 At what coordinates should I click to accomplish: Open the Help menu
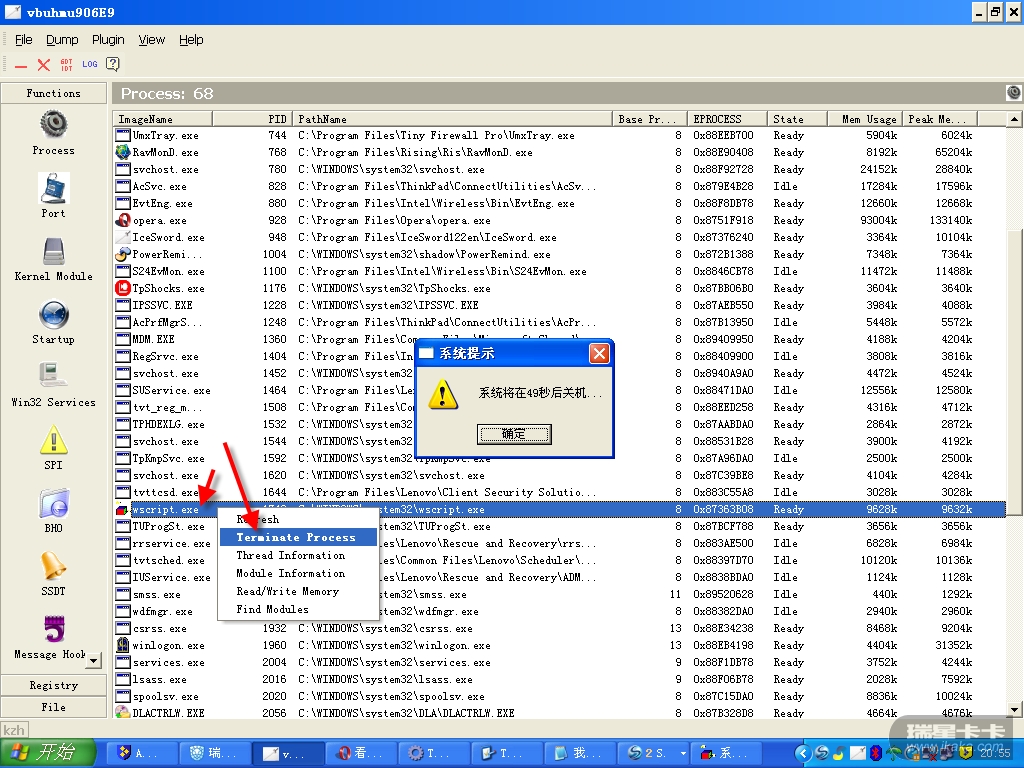coord(191,40)
